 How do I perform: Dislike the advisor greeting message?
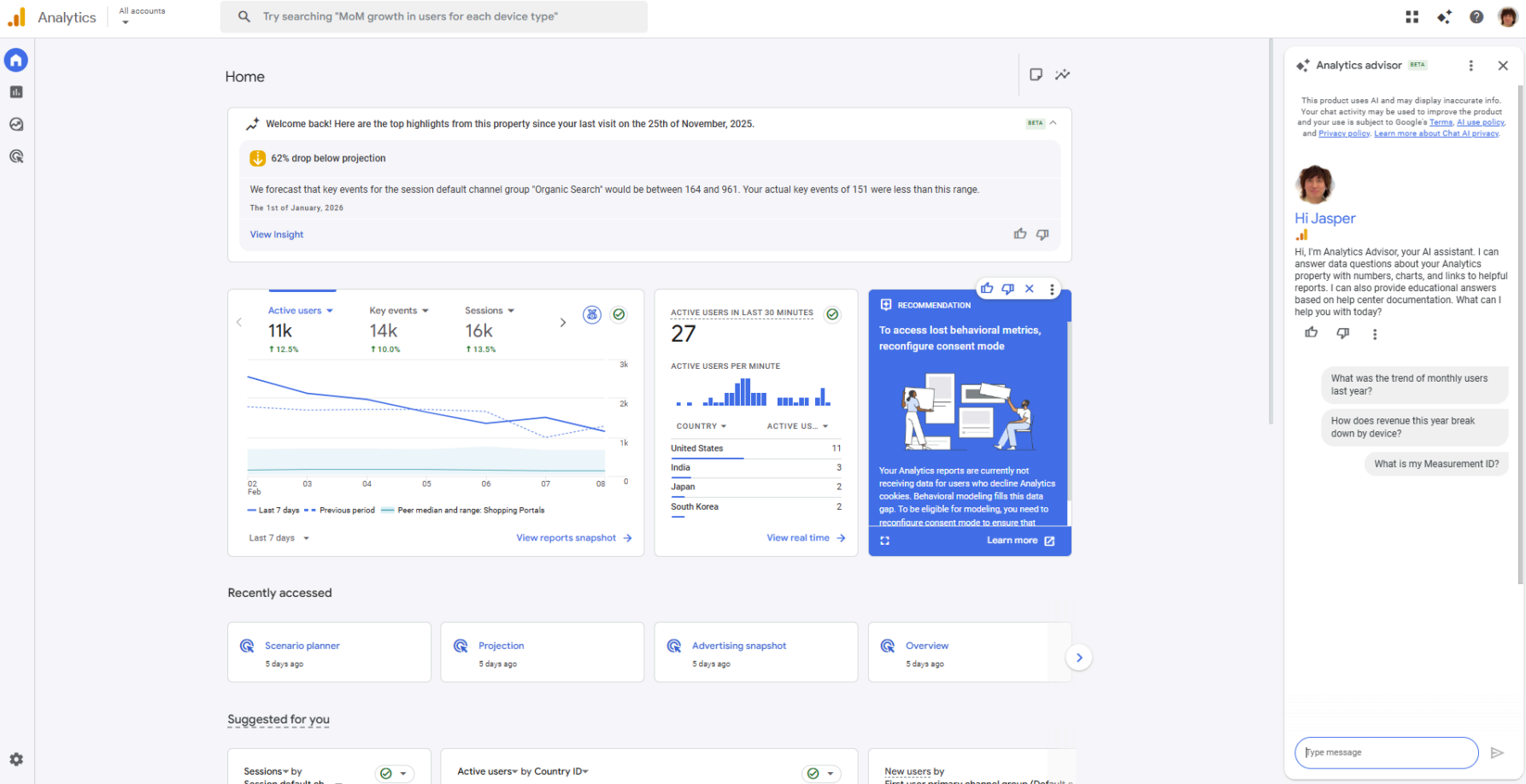coord(1343,333)
